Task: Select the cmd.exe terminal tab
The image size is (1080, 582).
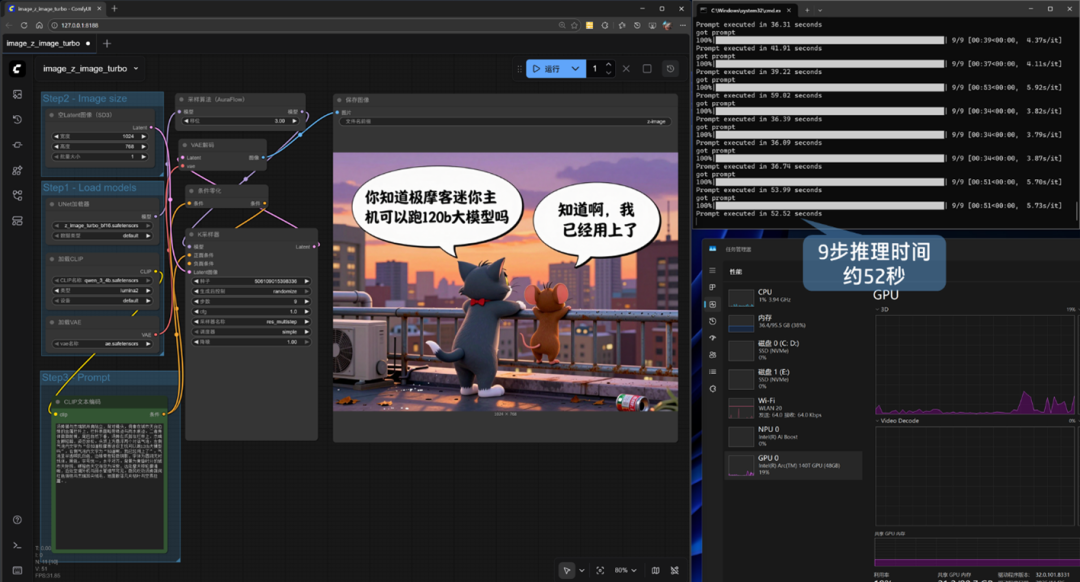Action: 747,10
